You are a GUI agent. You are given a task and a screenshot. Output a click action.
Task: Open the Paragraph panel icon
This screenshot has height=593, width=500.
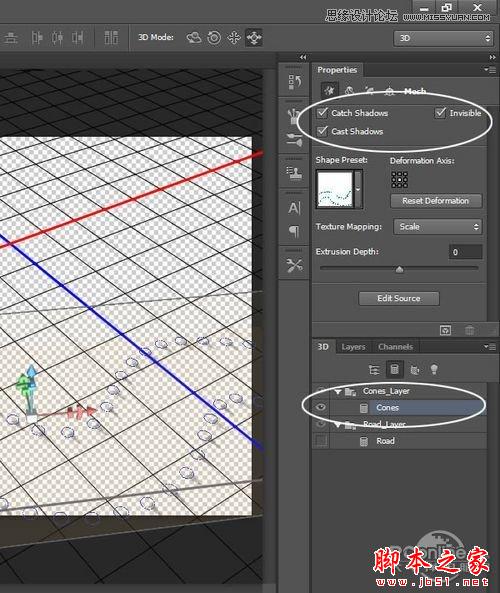294,230
